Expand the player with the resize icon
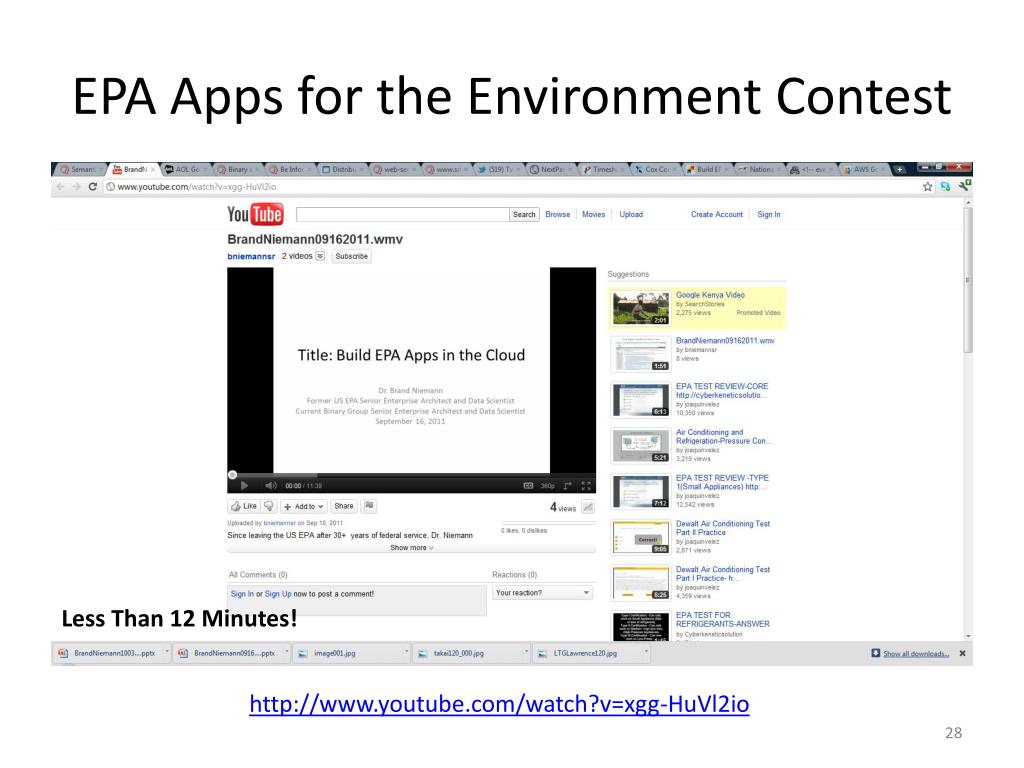This screenshot has width=1024, height=768. (568, 485)
